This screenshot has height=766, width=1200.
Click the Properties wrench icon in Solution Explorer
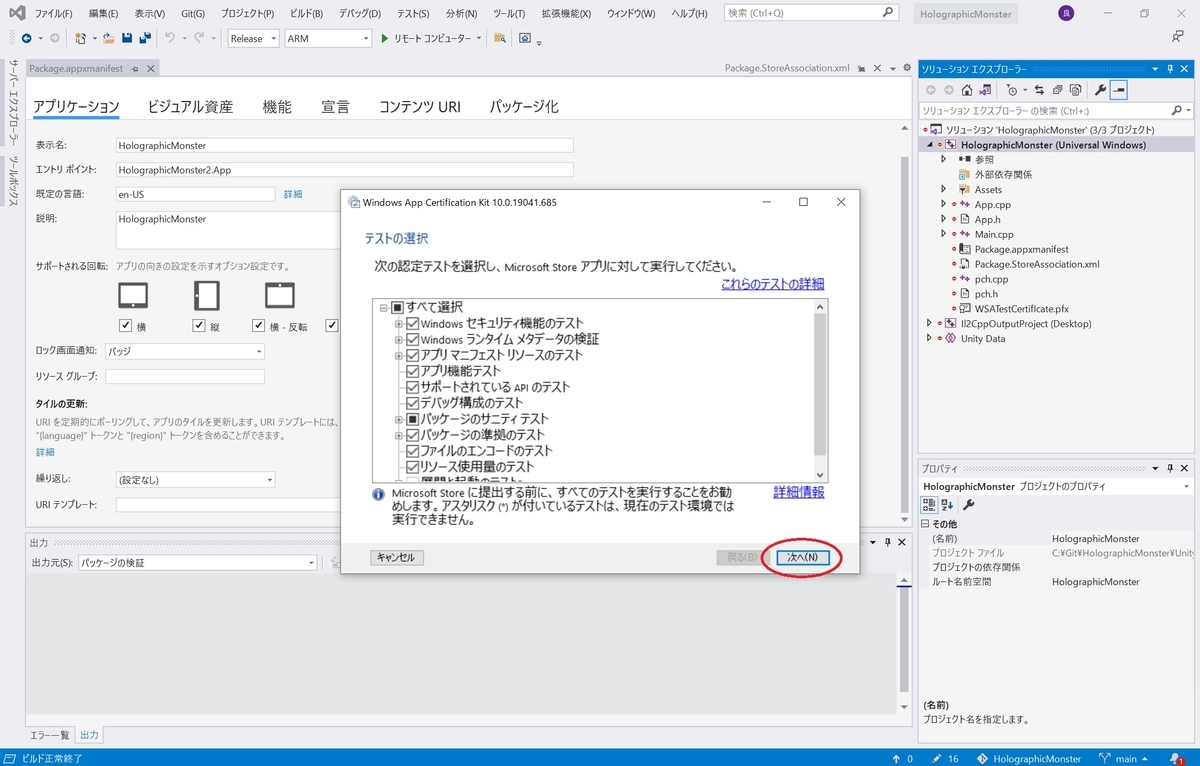click(x=1101, y=90)
